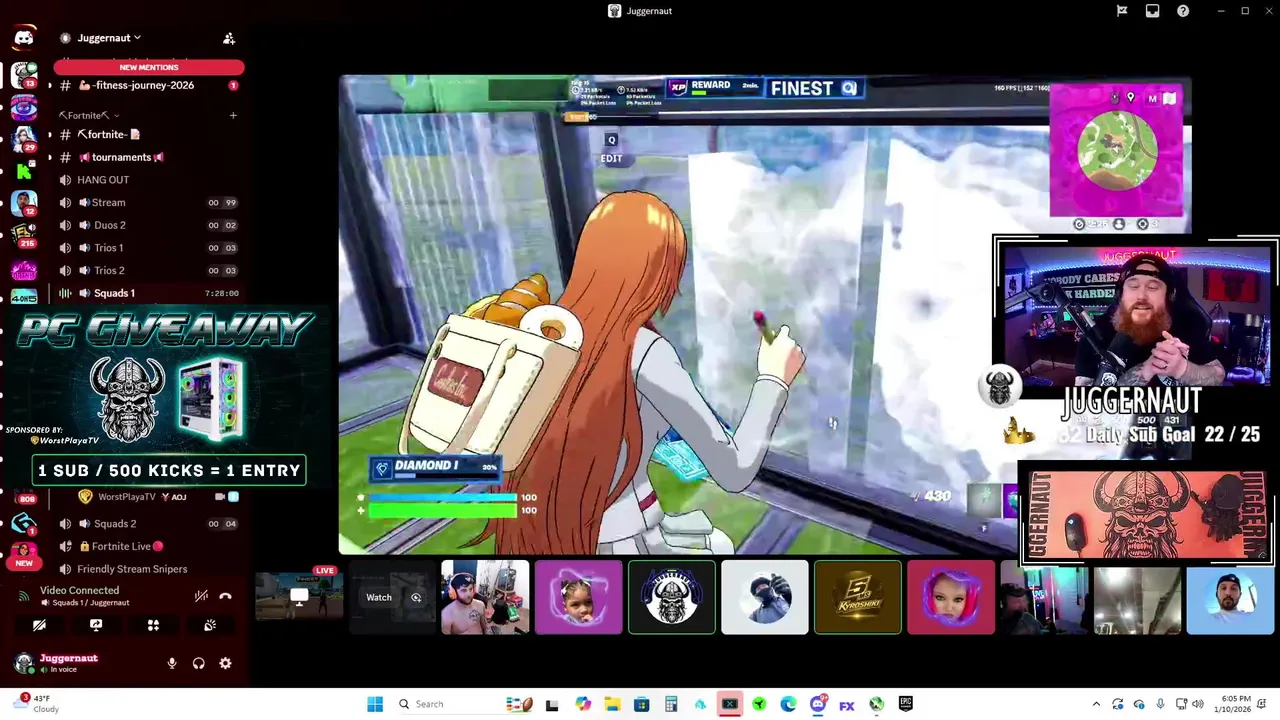Image resolution: width=1280 pixels, height=720 pixels.
Task: Mute microphone in user panel
Action: 172,663
